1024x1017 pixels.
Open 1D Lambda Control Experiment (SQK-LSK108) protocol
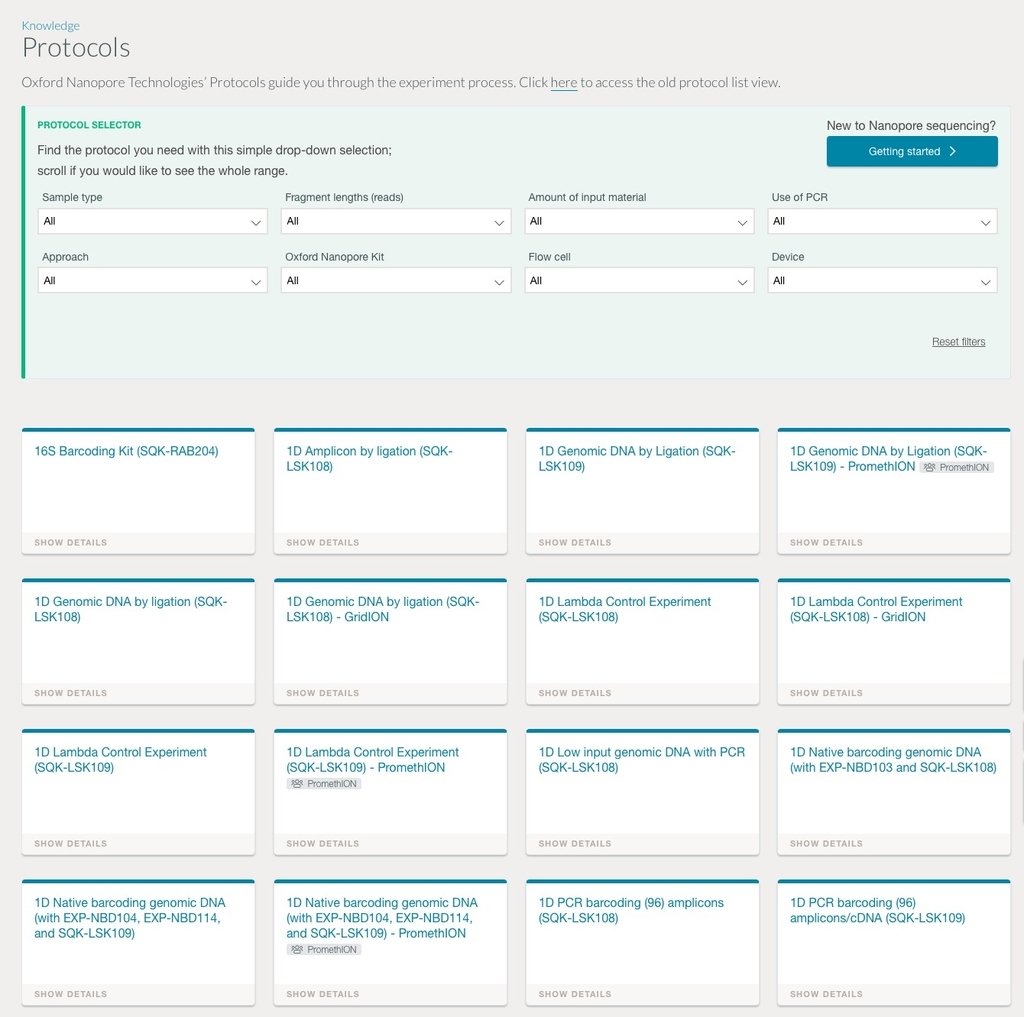(624, 609)
